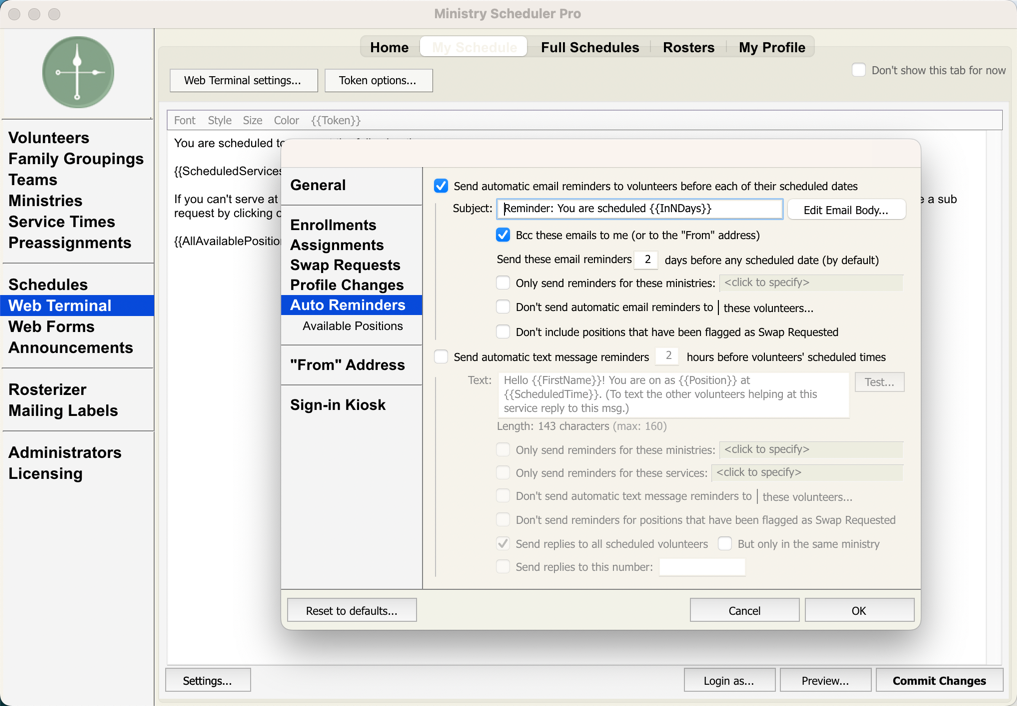Click 'these volunteers...' for email exclusions
Viewport: 1017px width, 706px height.
[x=768, y=308]
